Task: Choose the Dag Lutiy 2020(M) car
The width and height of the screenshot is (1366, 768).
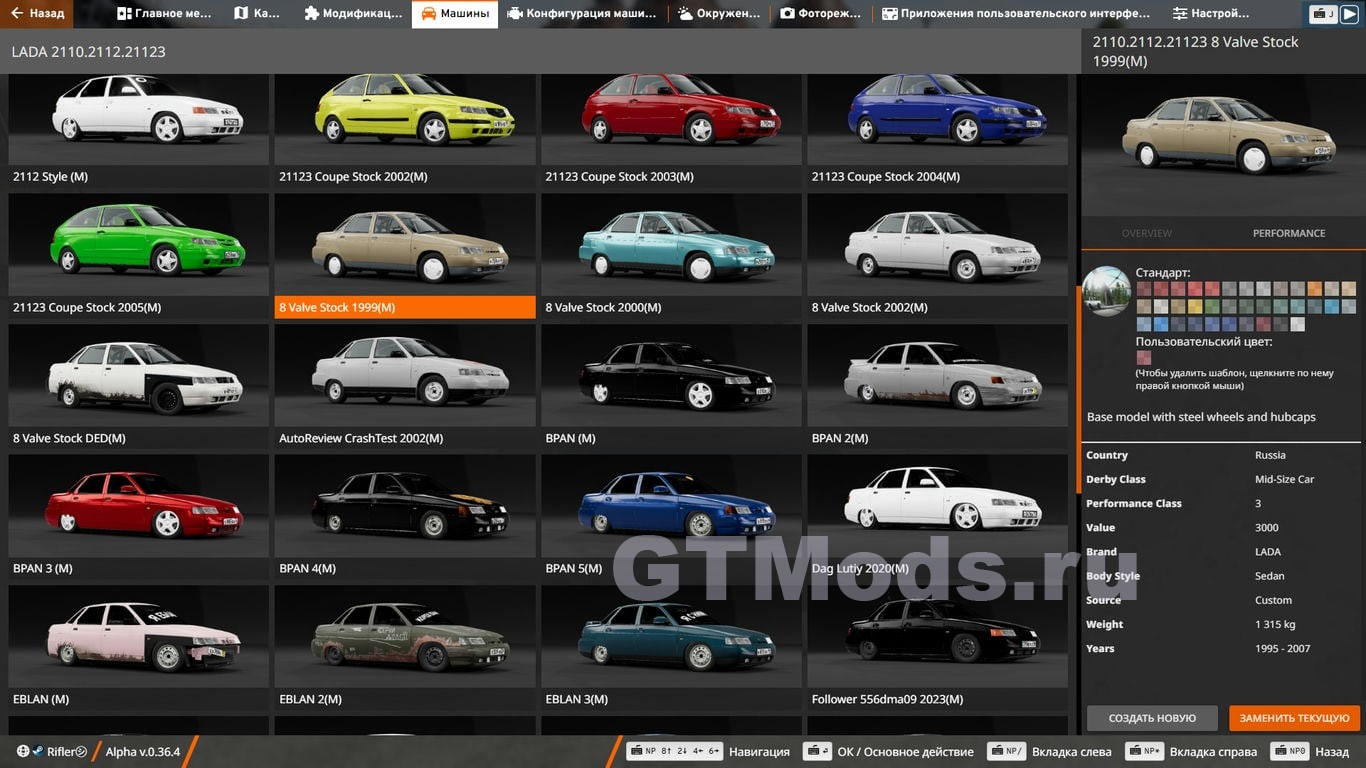Action: coord(938,517)
